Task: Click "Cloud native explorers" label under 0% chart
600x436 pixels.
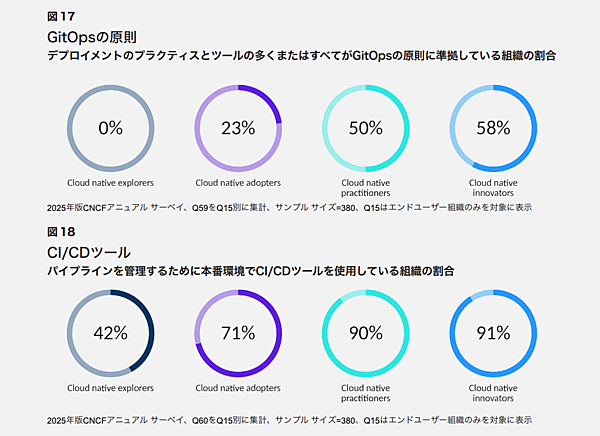Action: [110, 184]
